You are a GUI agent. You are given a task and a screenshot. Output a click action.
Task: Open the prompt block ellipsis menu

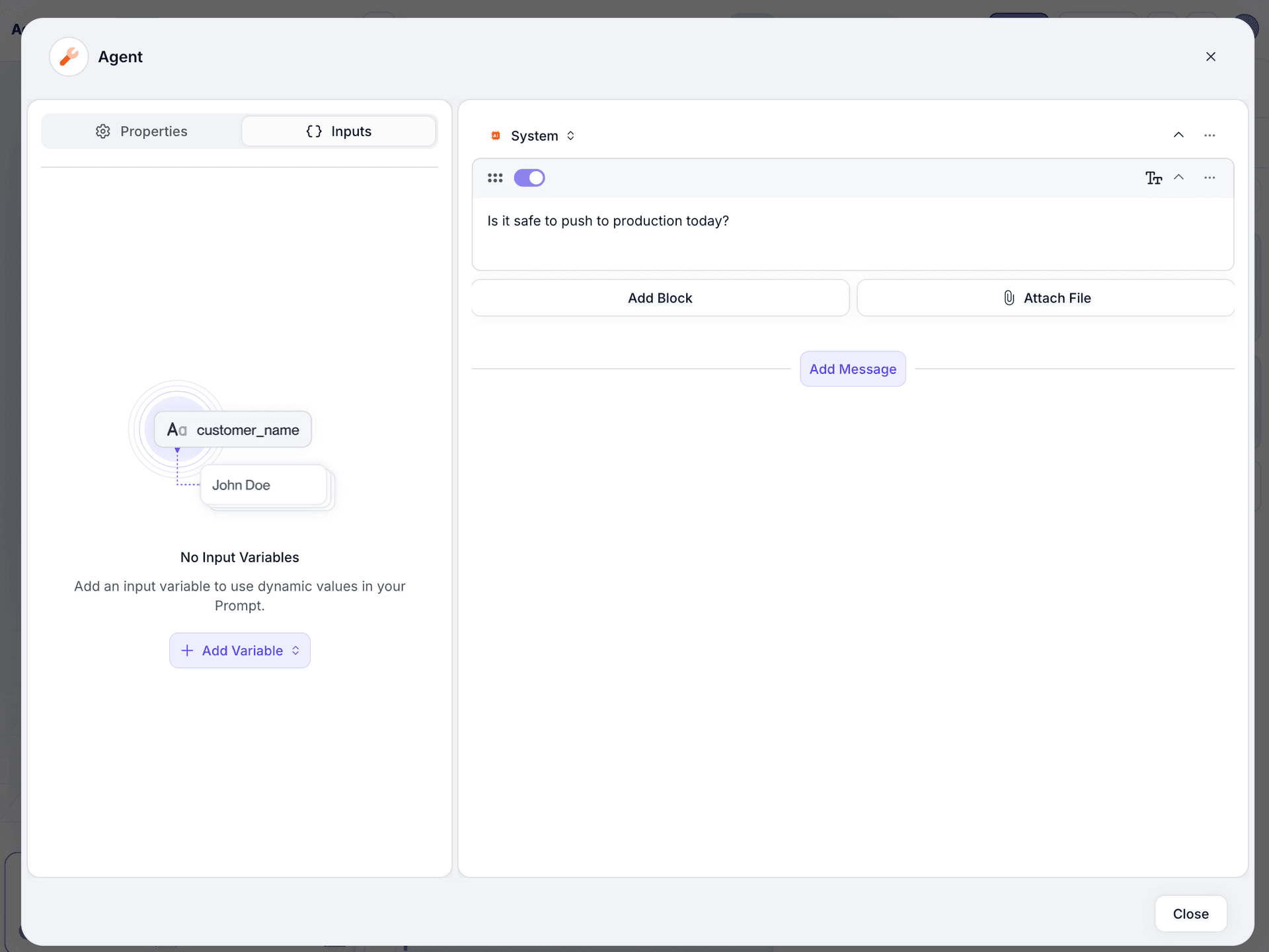[1210, 178]
